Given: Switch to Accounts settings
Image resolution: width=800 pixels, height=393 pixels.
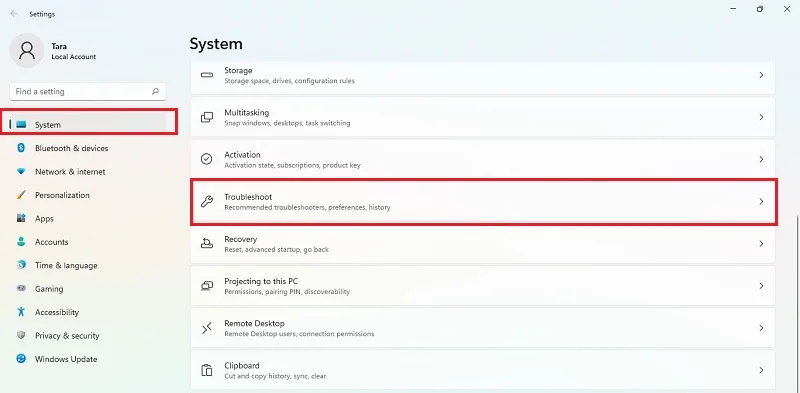Looking at the screenshot, I should (x=88, y=241).
